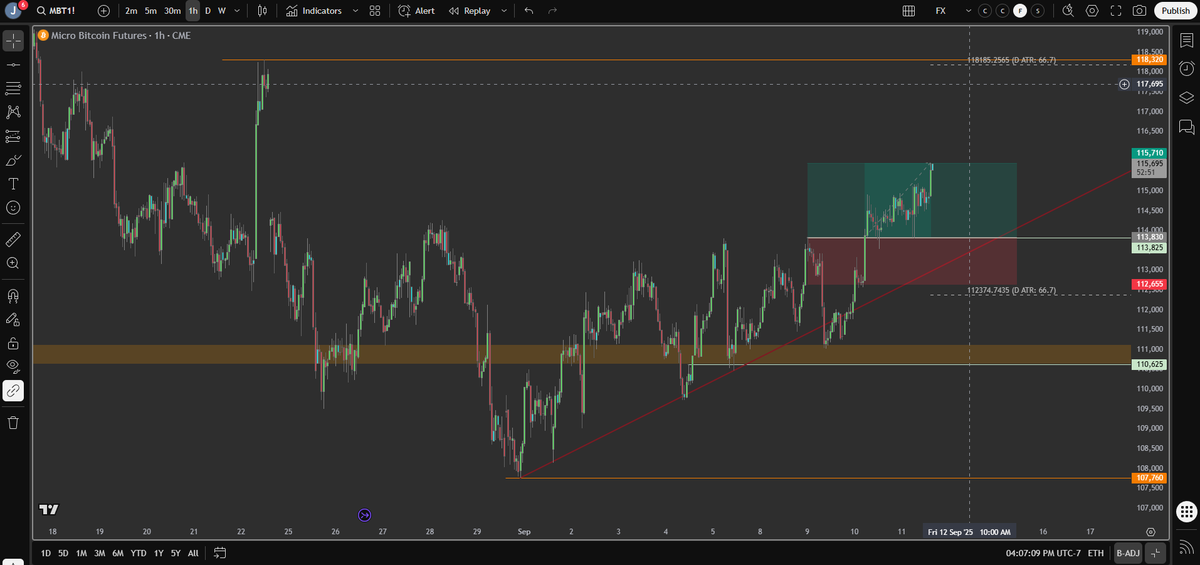The image size is (1200, 565).
Task: Expand the timeframe interval dropdown arrow
Action: click(237, 10)
